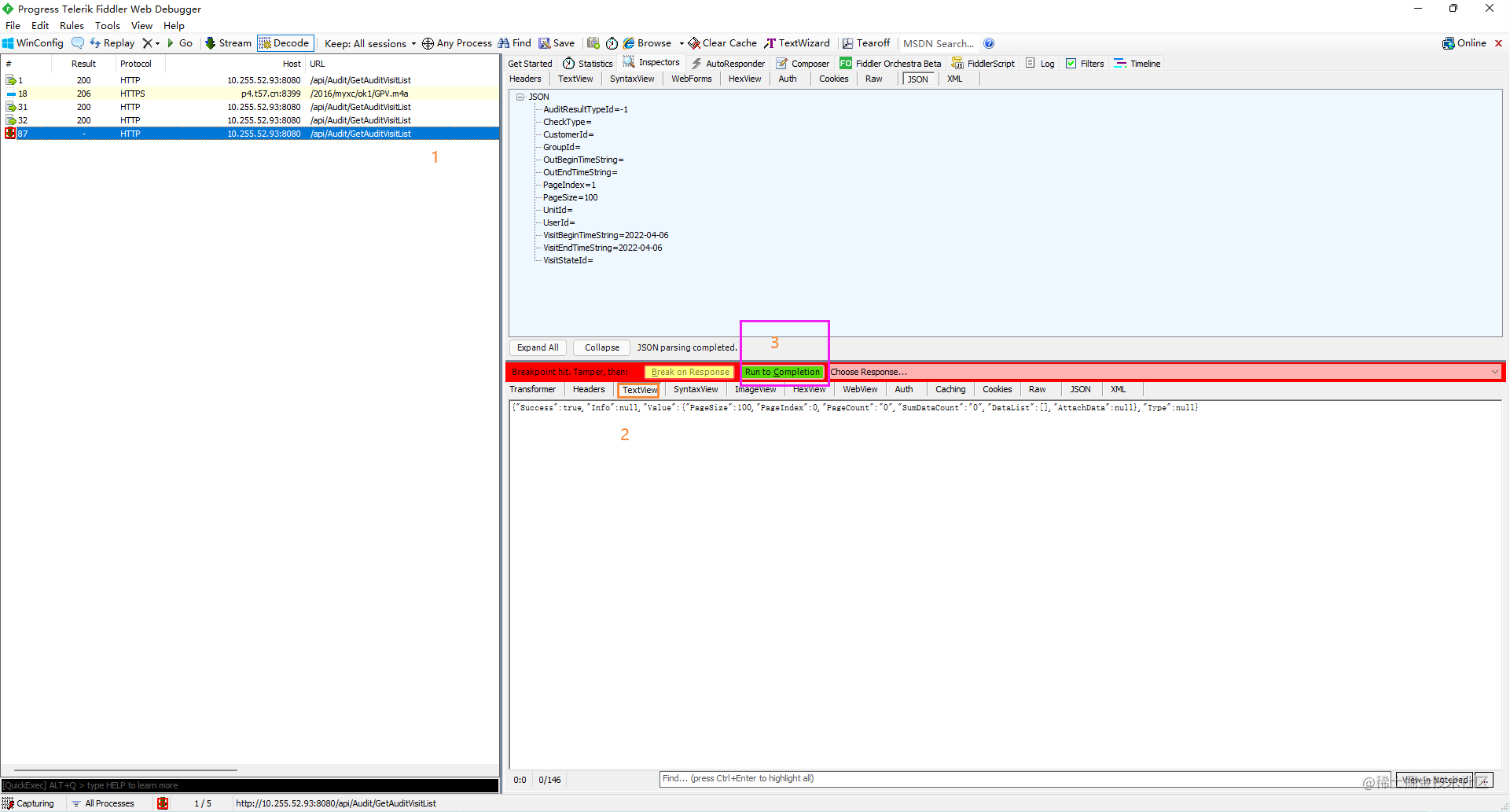Open the Log tab
Screen dimensions: 1510x812
[x=1040, y=64]
